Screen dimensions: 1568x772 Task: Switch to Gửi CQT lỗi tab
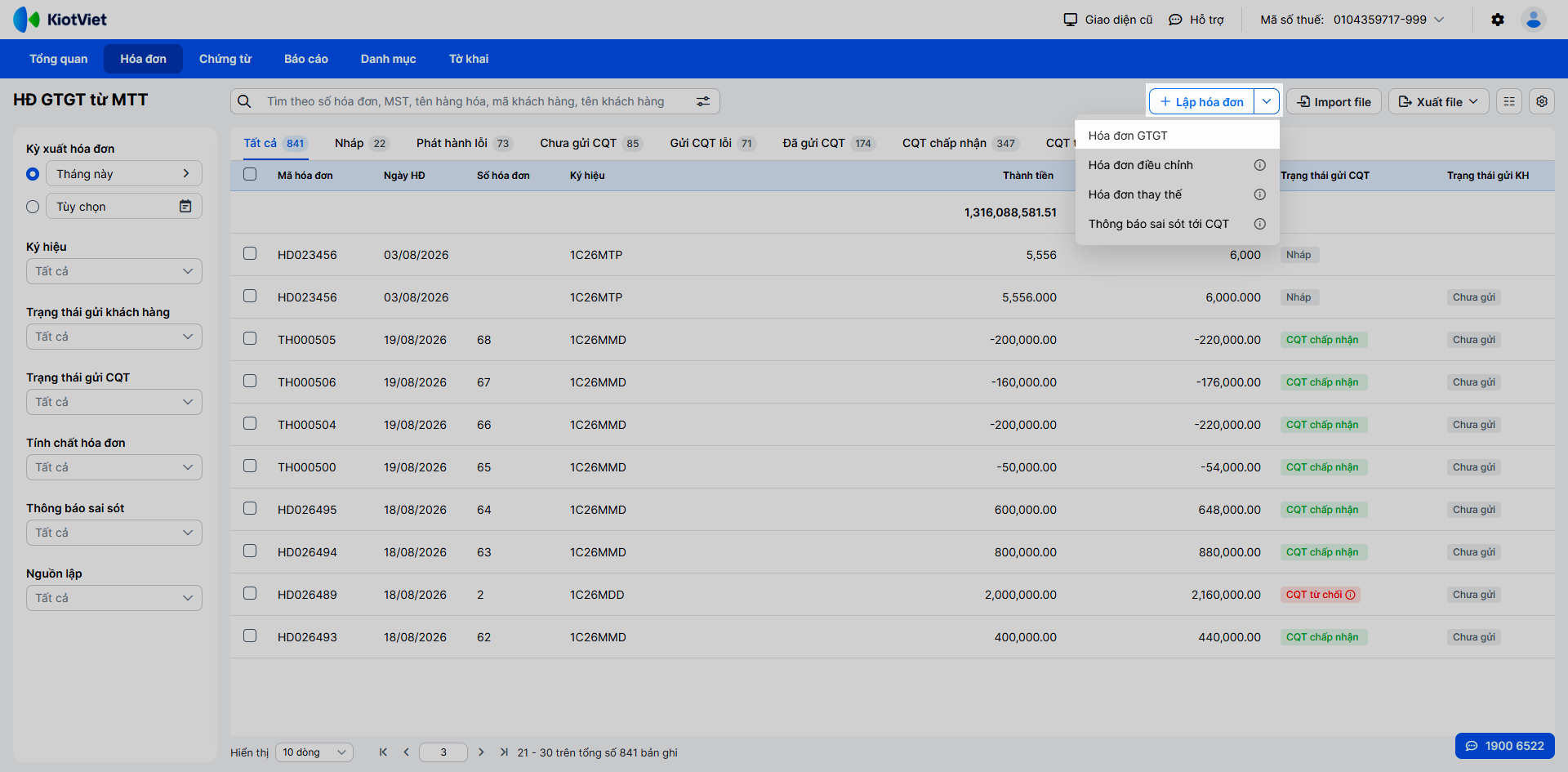pos(713,143)
